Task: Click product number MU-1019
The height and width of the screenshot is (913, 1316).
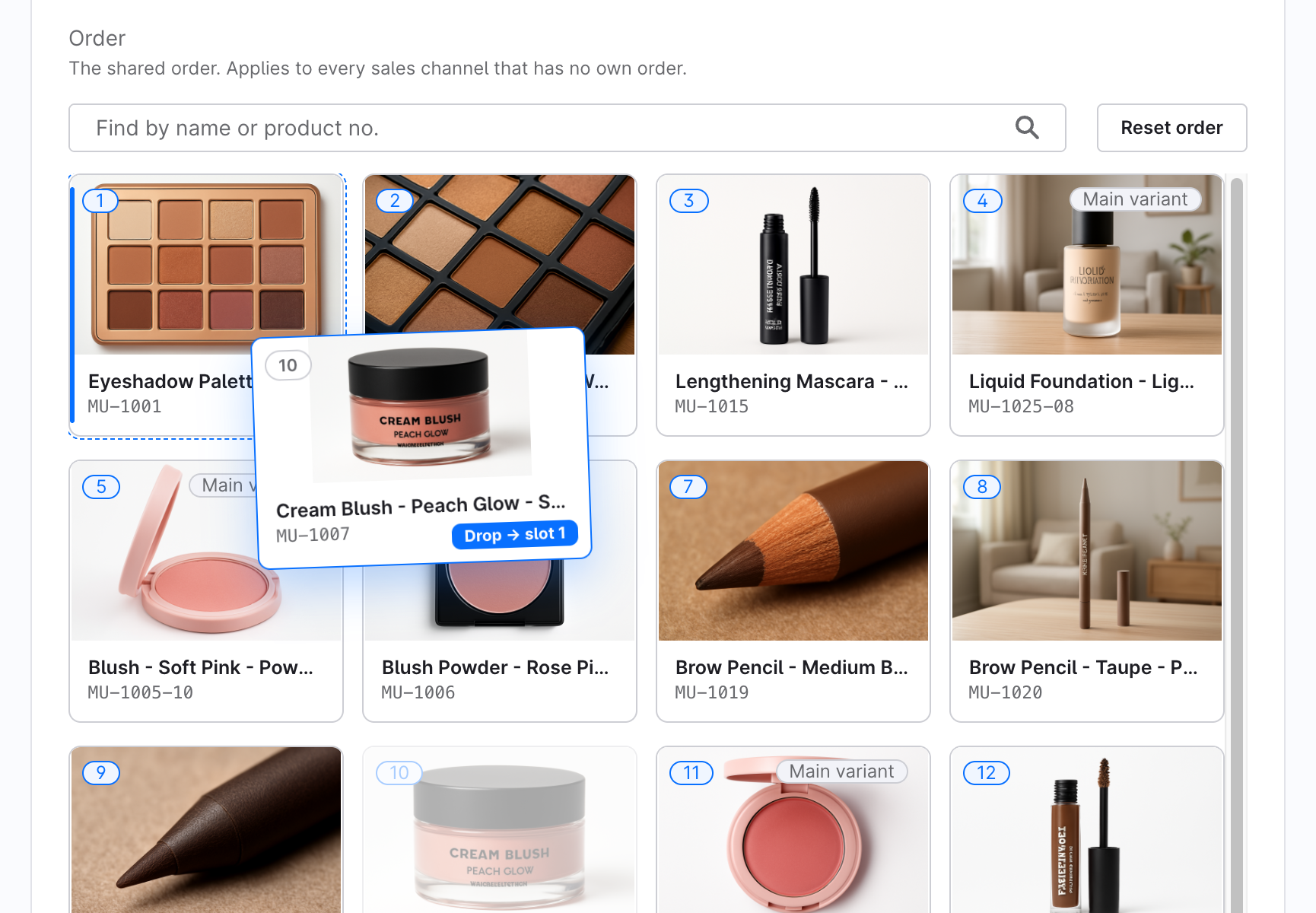Action: 712,692
